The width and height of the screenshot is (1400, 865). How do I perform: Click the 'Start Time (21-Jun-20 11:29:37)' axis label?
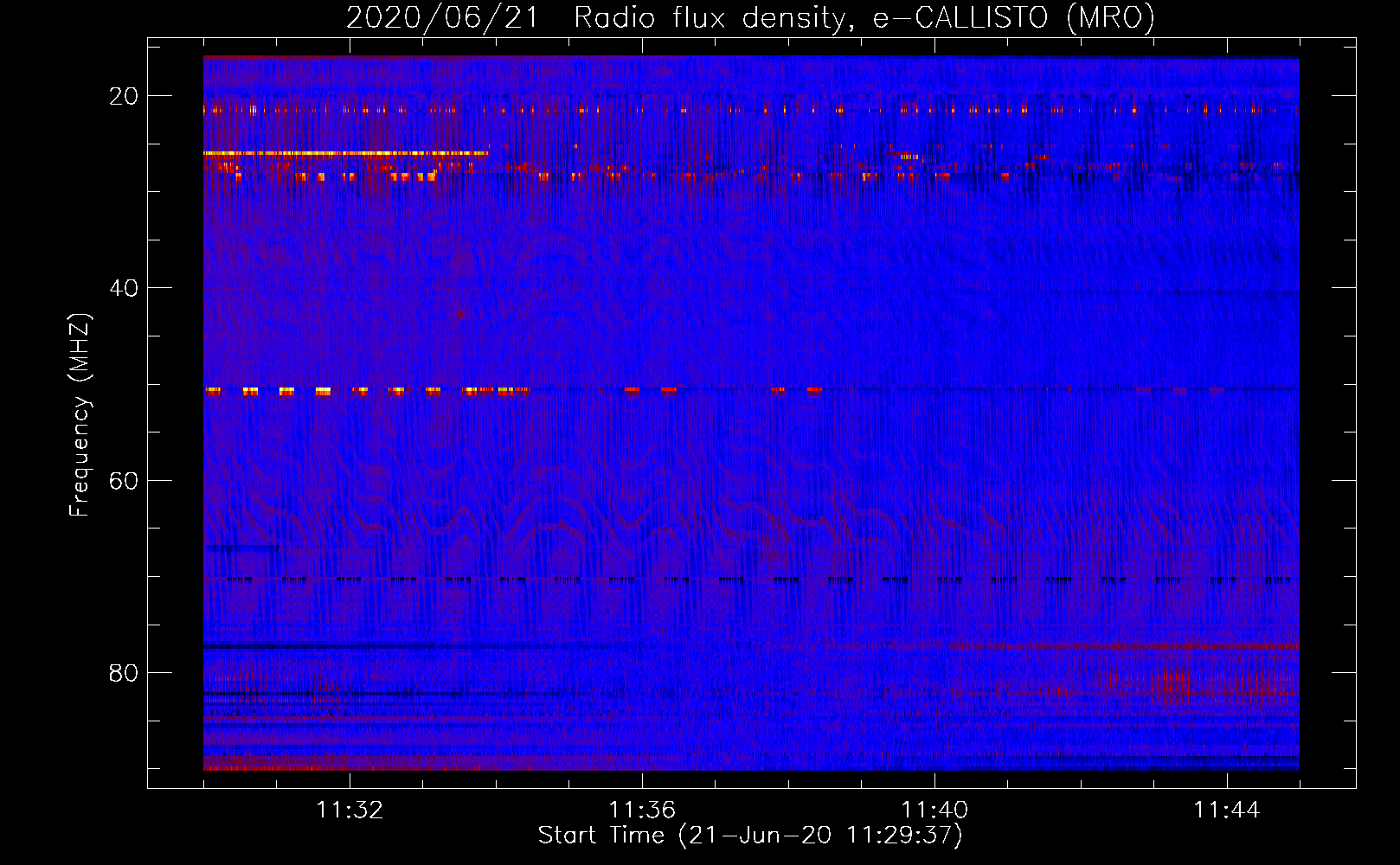tap(750, 836)
